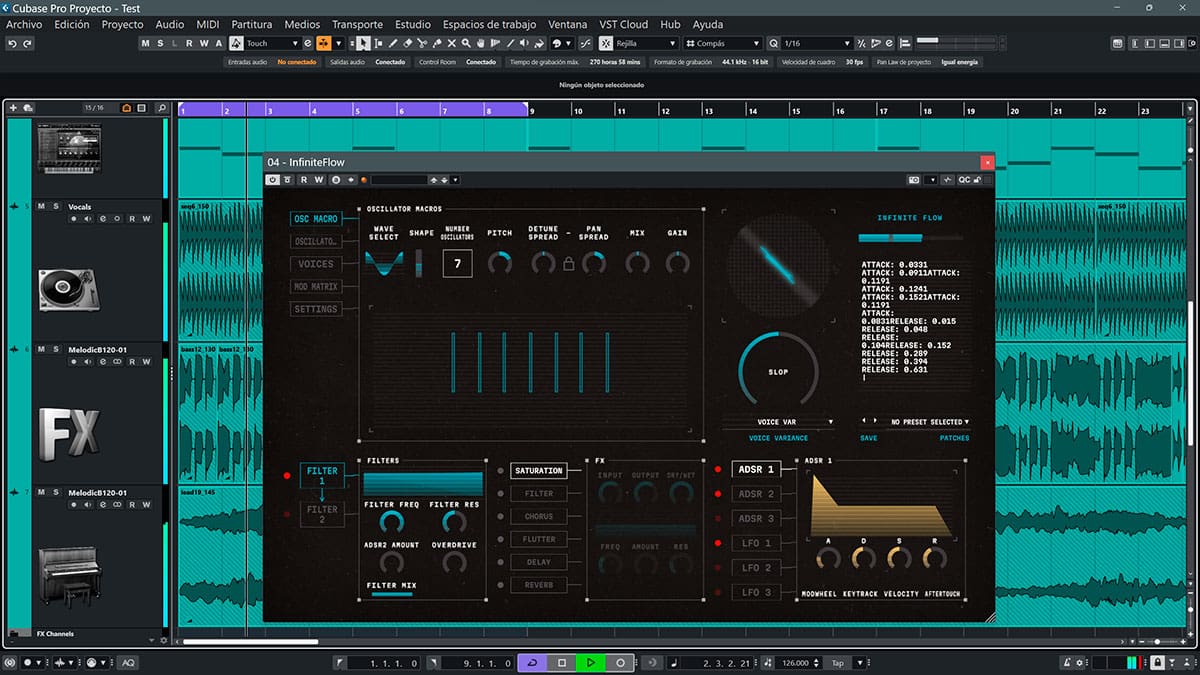Click the vinyl turntable track picture

pyautogui.click(x=68, y=290)
